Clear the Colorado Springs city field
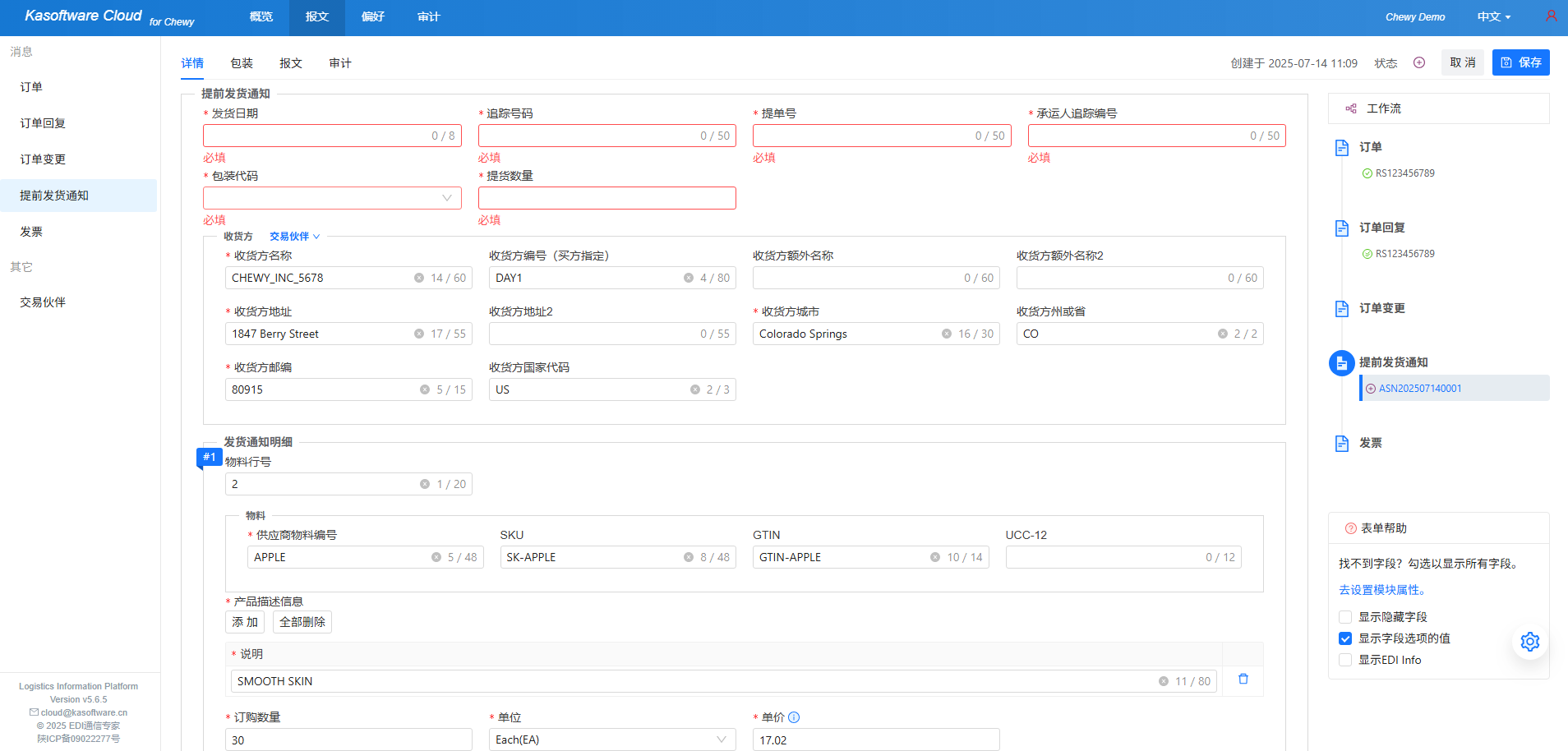 pos(947,334)
